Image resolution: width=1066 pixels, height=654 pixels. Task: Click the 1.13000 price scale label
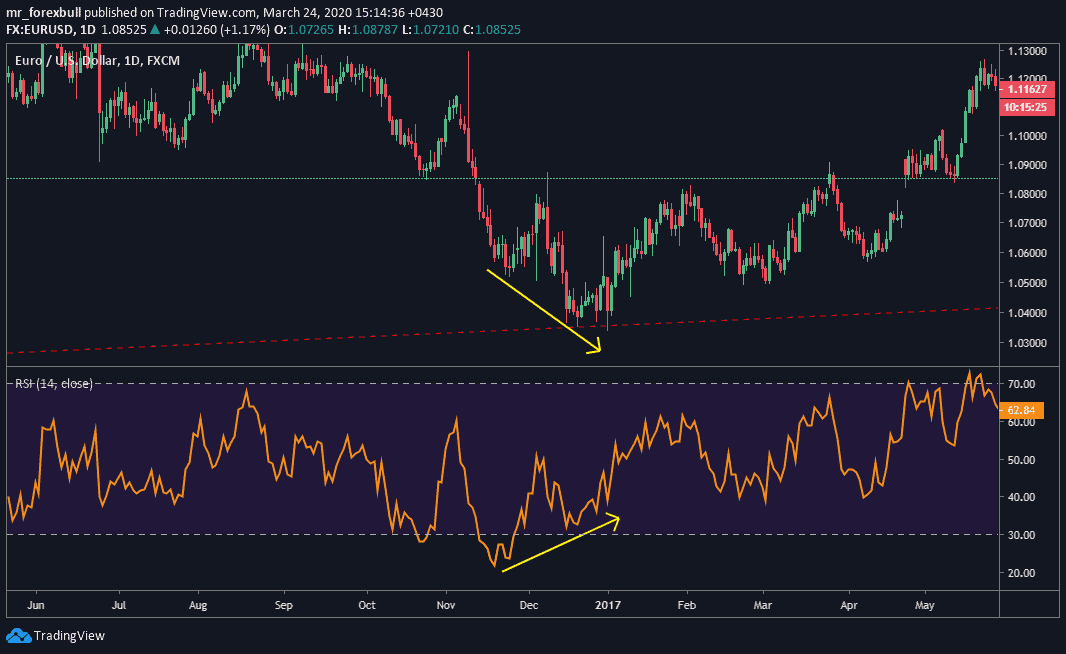tap(1024, 50)
